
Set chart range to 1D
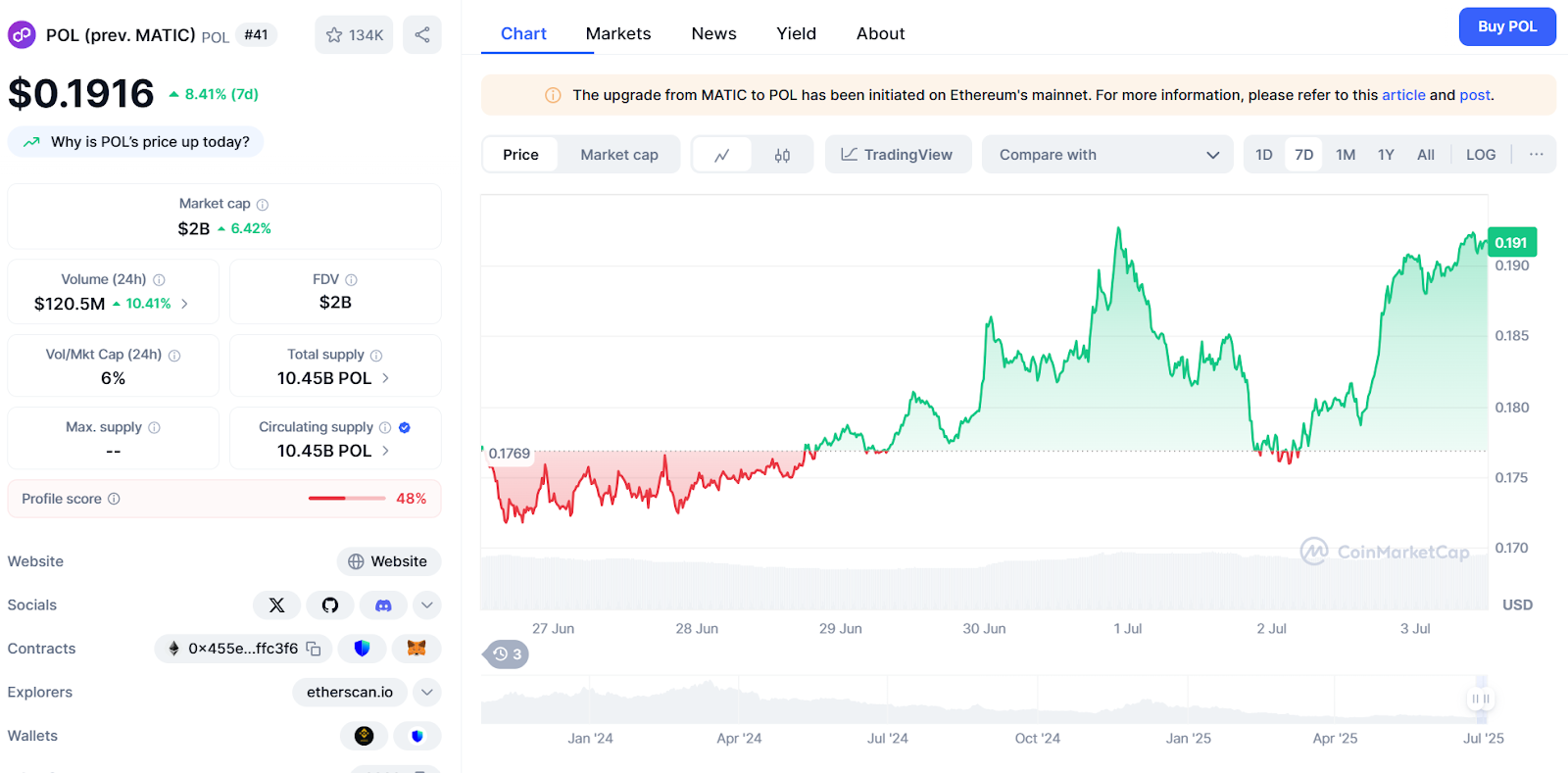pos(1264,155)
